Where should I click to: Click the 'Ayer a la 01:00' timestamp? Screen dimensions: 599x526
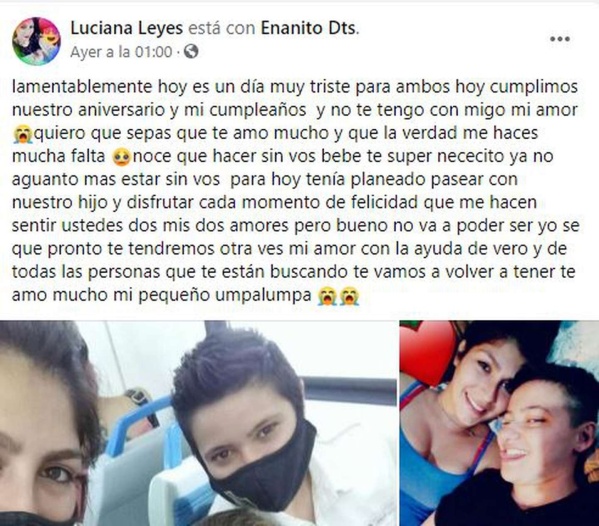121,52
